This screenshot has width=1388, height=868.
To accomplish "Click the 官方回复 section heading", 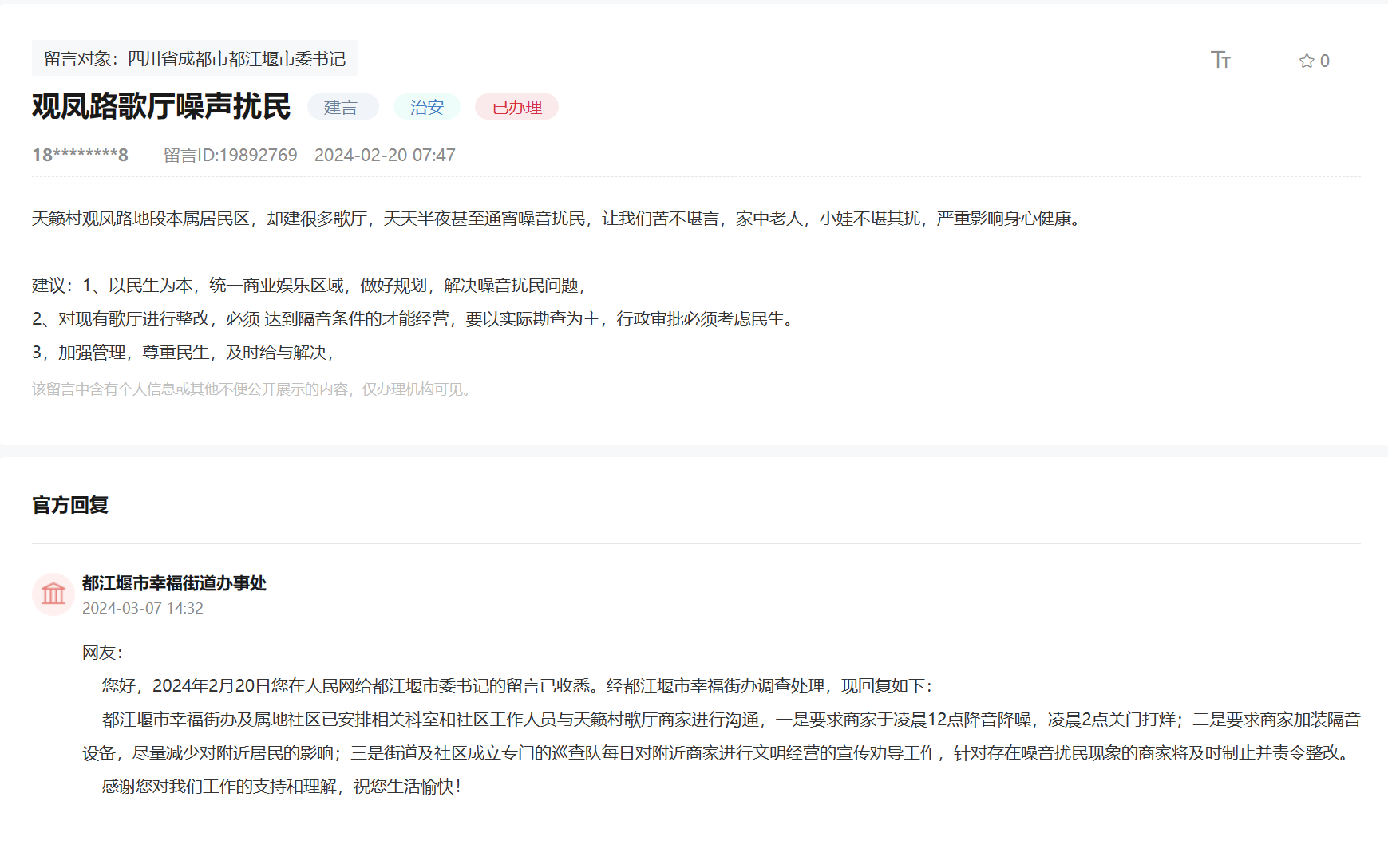I will pyautogui.click(x=70, y=505).
